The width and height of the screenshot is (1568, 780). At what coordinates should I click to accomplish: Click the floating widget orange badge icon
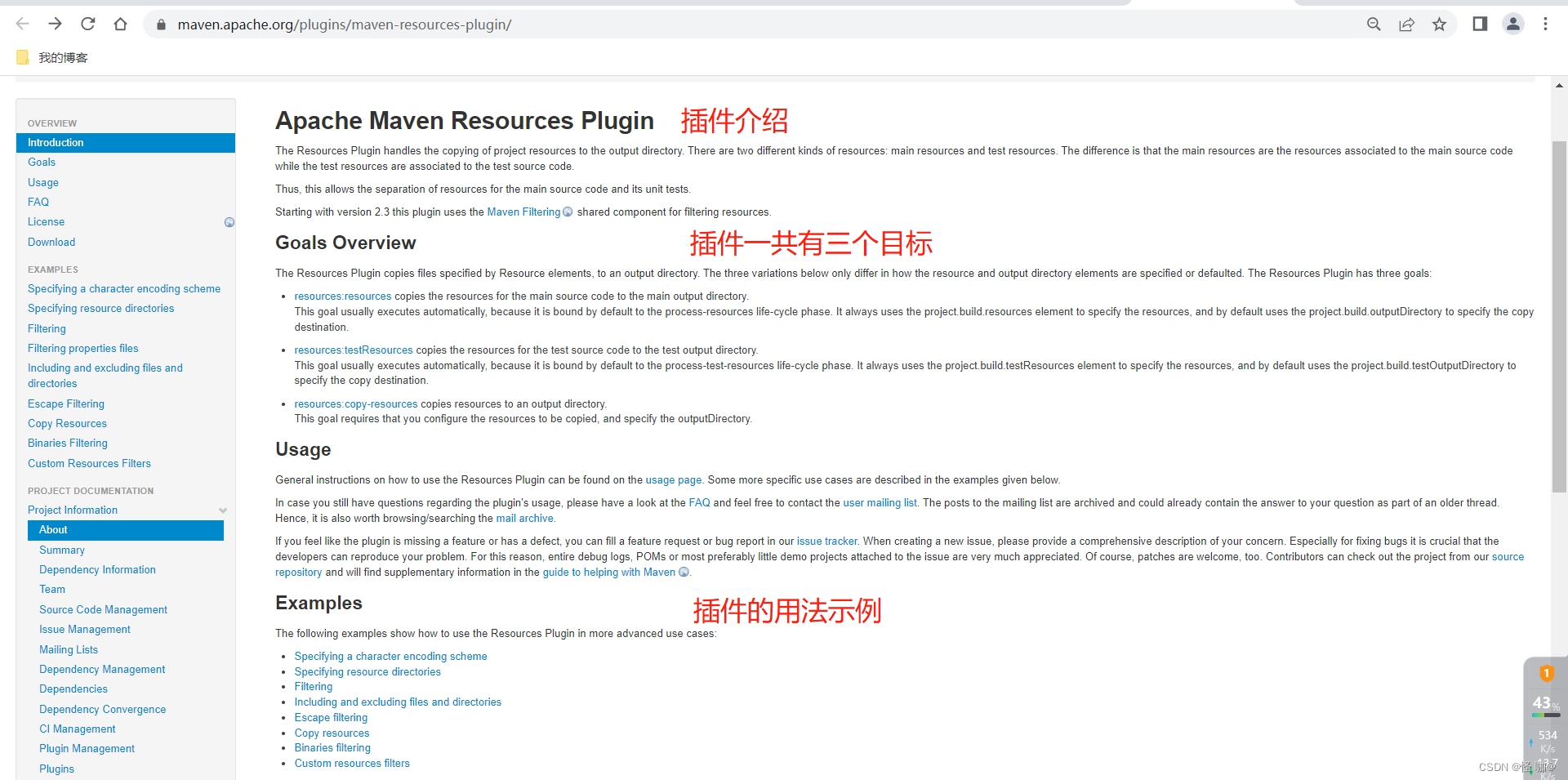[1546, 673]
